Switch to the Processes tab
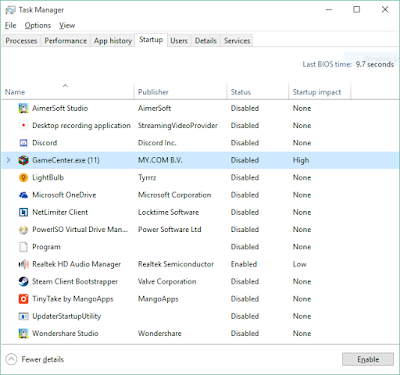Screen dimensions: 400x375 21,41
